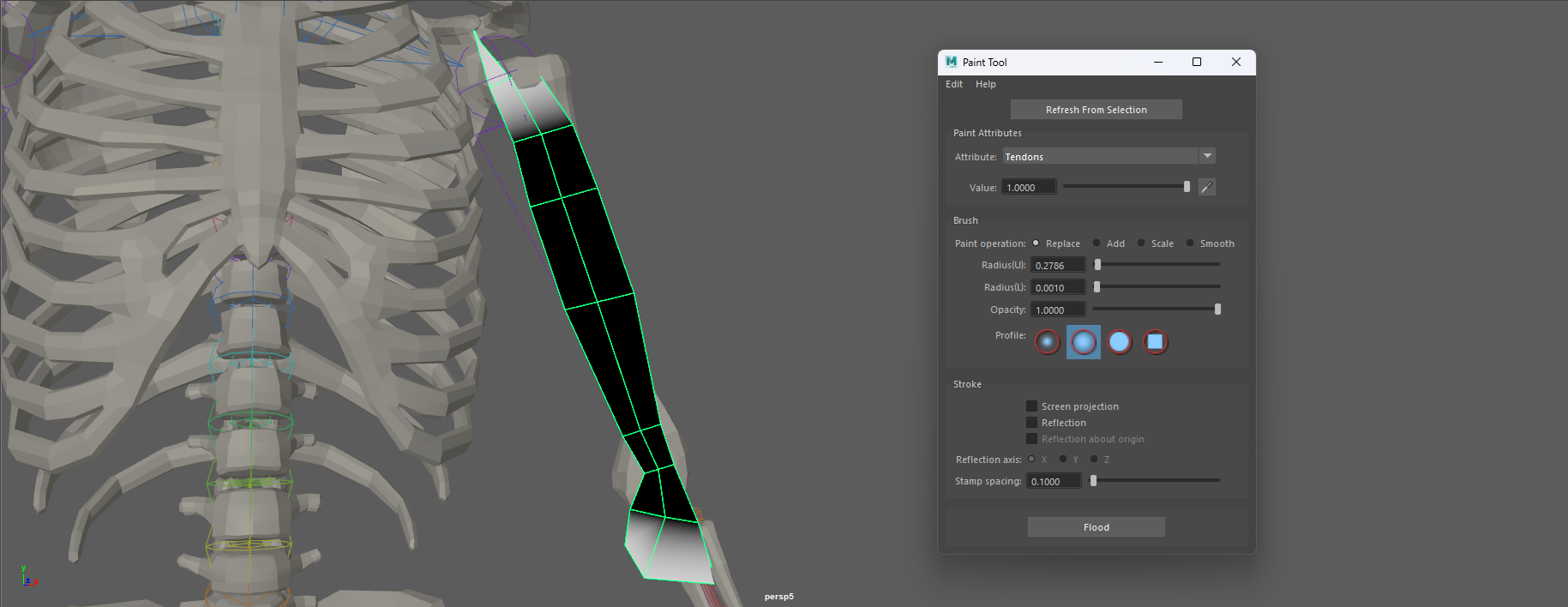The height and width of the screenshot is (607, 1568).
Task: Select the Gaussian brush profile
Action: point(1047,342)
